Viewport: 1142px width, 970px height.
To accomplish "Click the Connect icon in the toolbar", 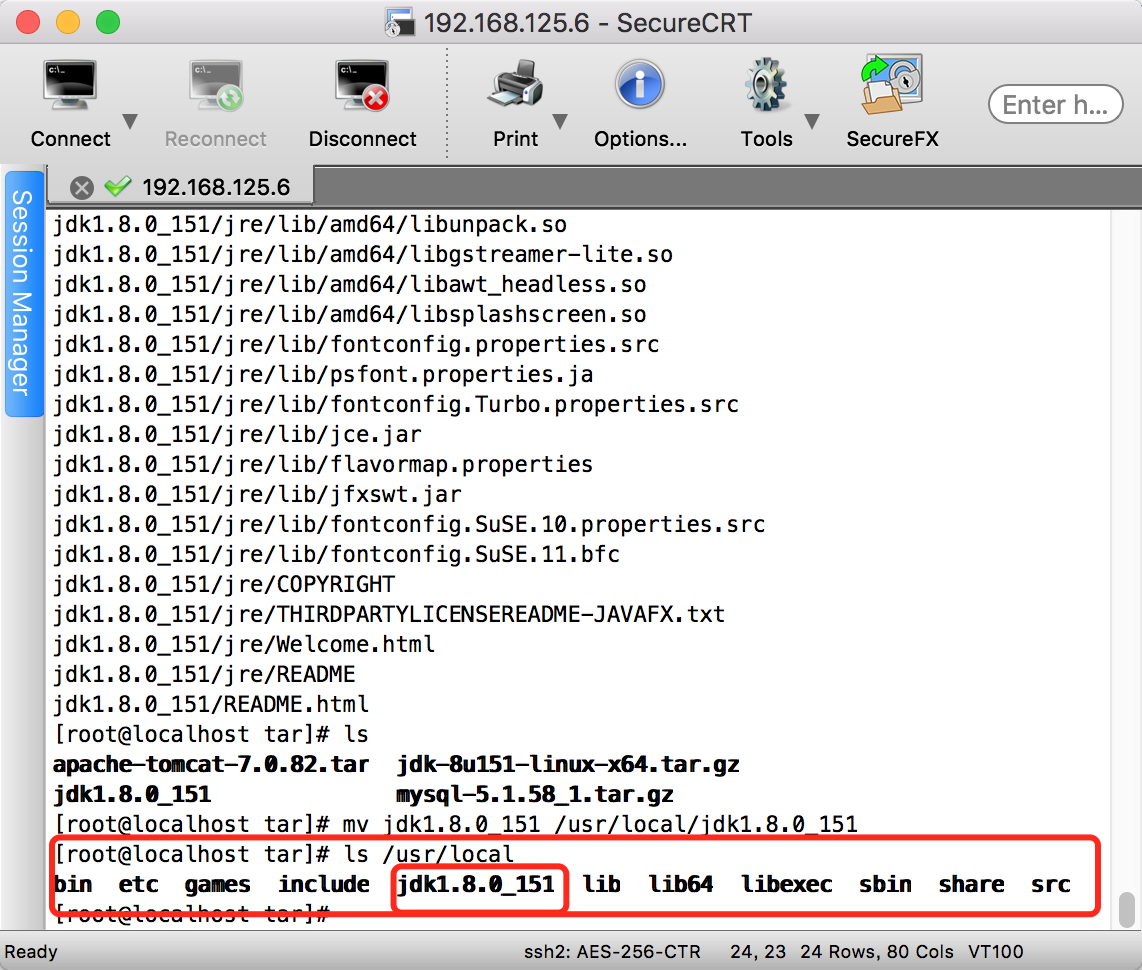I will 69,84.
